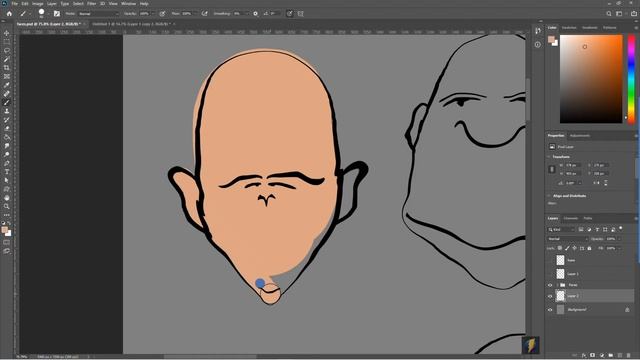Select the Rectangular Marquee tool
The width and height of the screenshot is (640, 360).
(x=7, y=42)
